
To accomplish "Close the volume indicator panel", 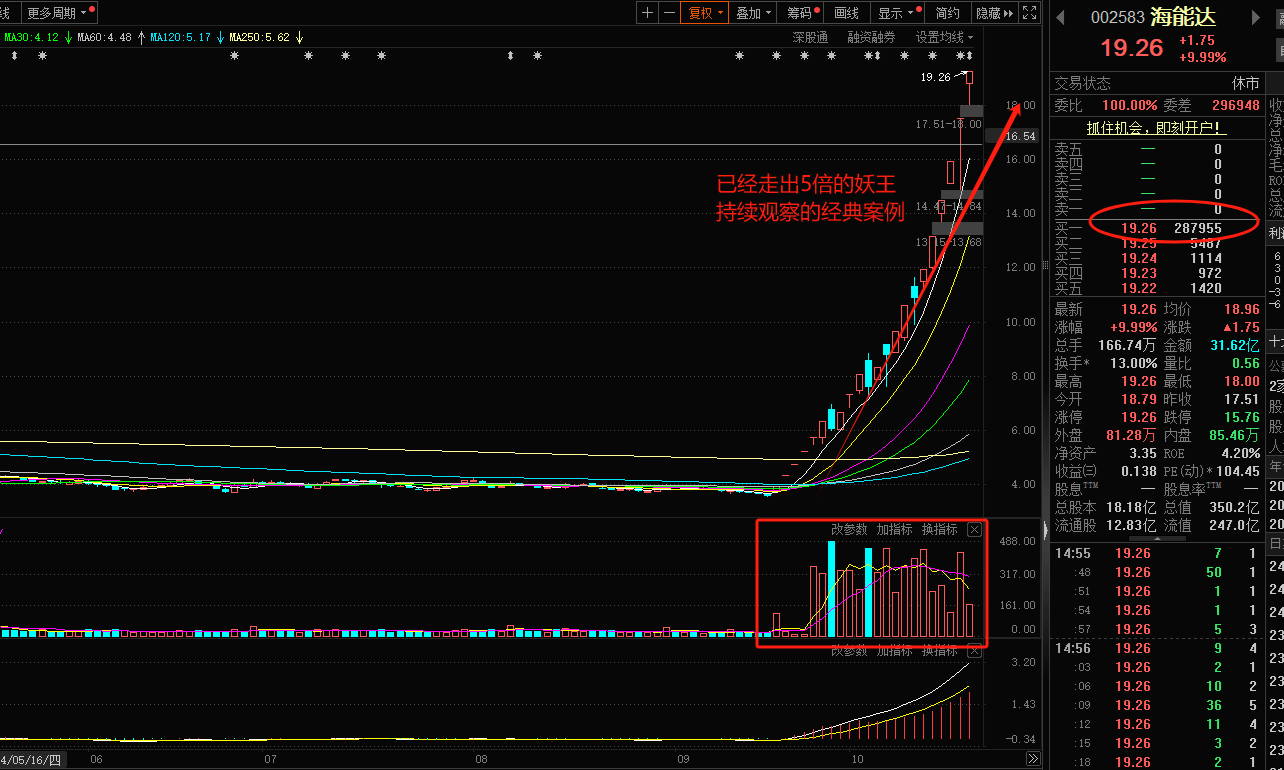I will pos(974,530).
